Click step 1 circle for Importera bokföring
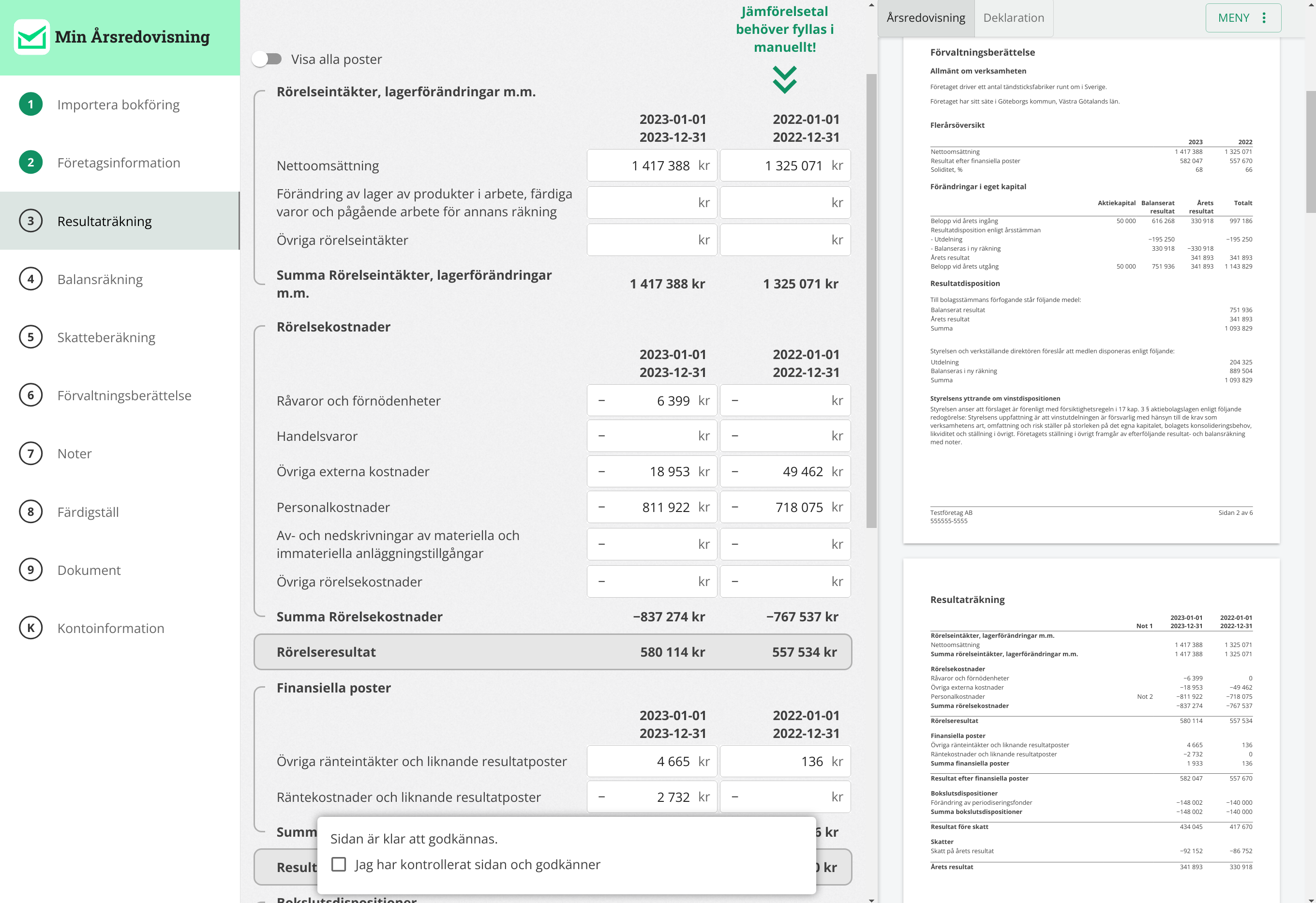Image resolution: width=1316 pixels, height=903 pixels. click(30, 104)
